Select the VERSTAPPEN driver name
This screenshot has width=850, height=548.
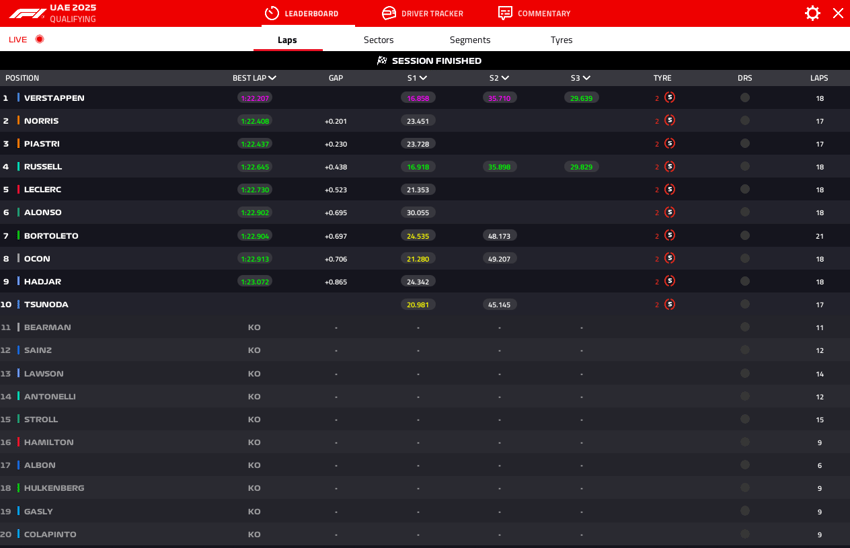54,98
